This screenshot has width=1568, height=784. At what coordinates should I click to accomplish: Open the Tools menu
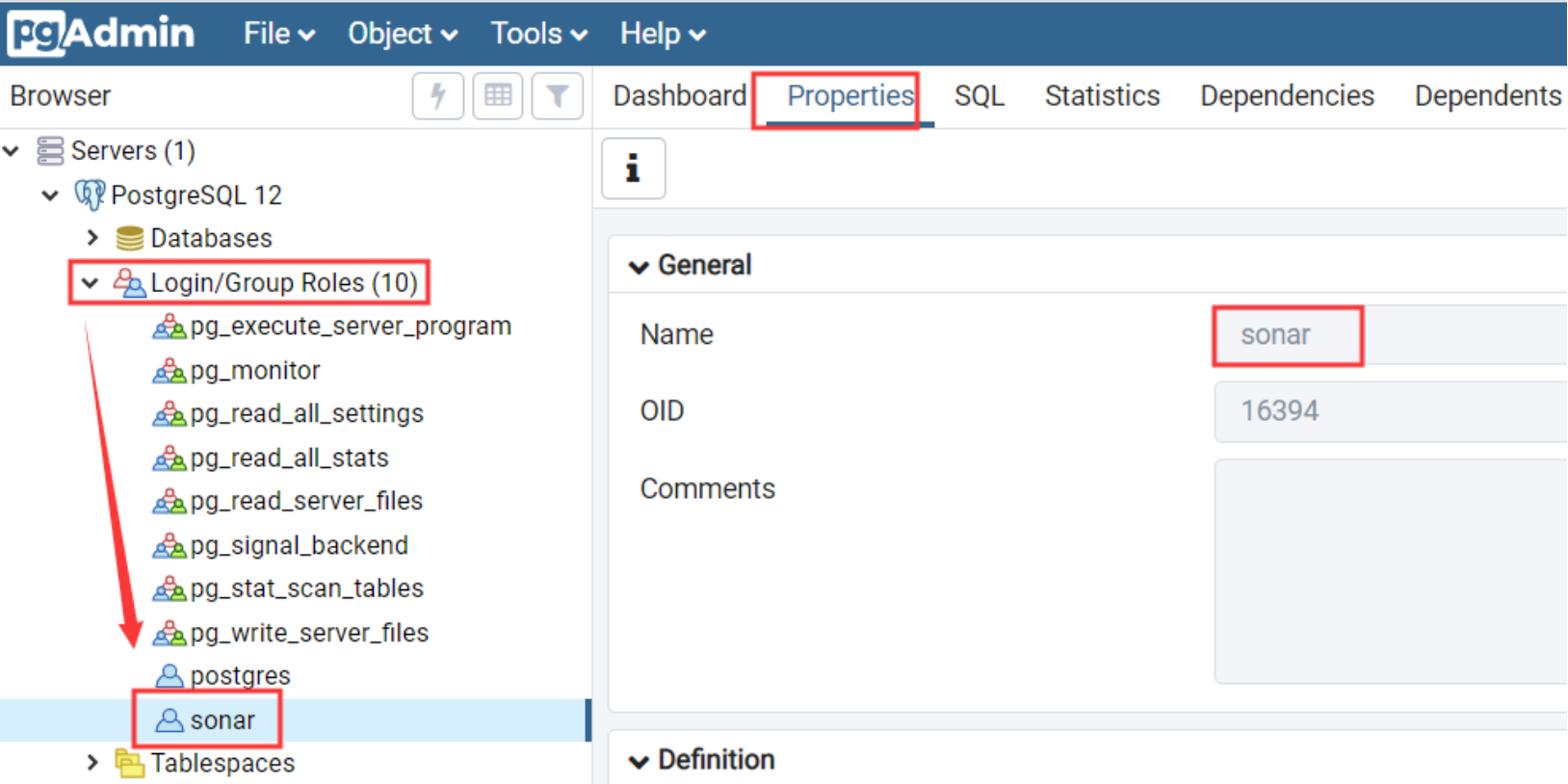539,34
